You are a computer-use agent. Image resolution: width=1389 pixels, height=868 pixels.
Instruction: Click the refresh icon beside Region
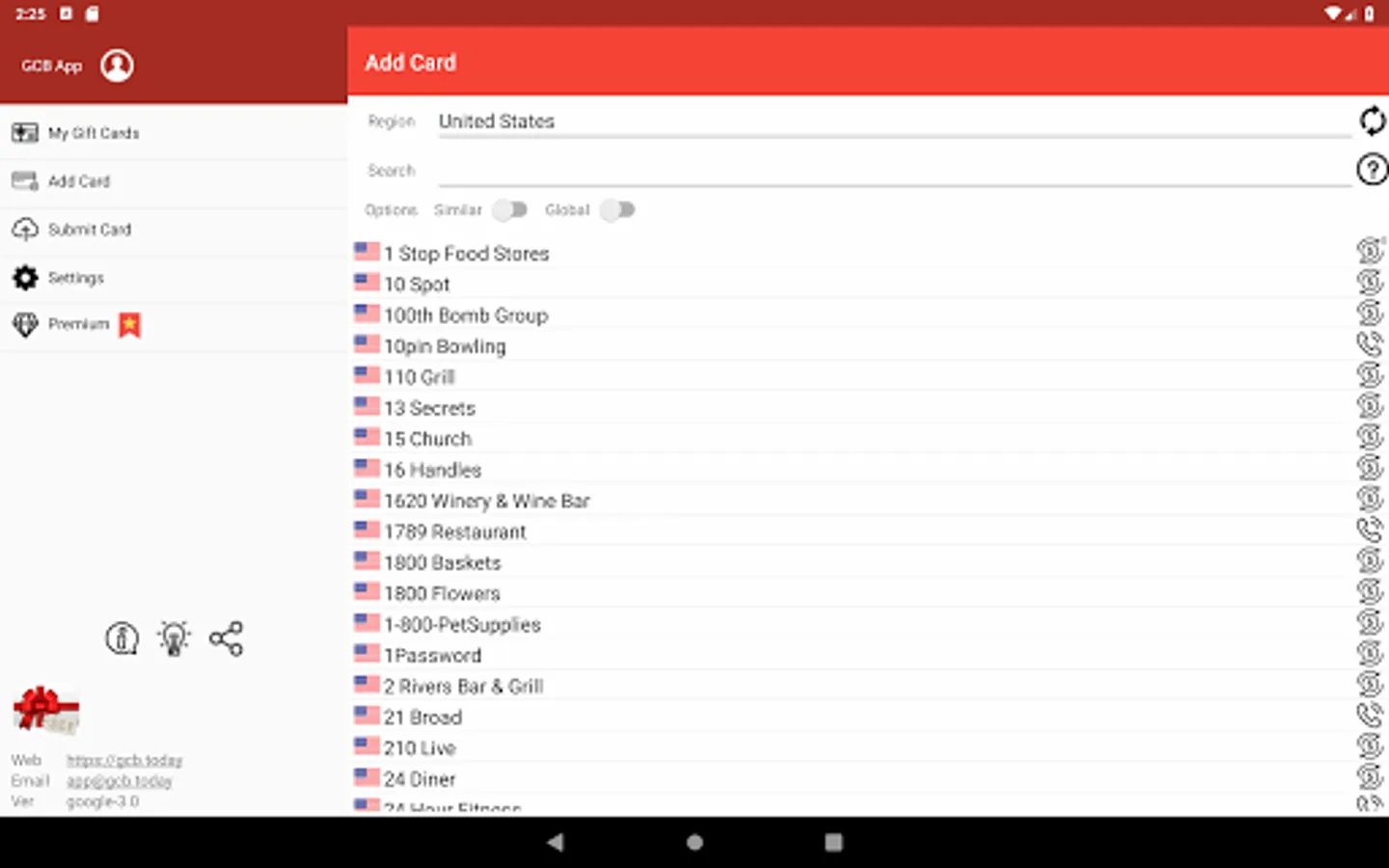point(1372,122)
